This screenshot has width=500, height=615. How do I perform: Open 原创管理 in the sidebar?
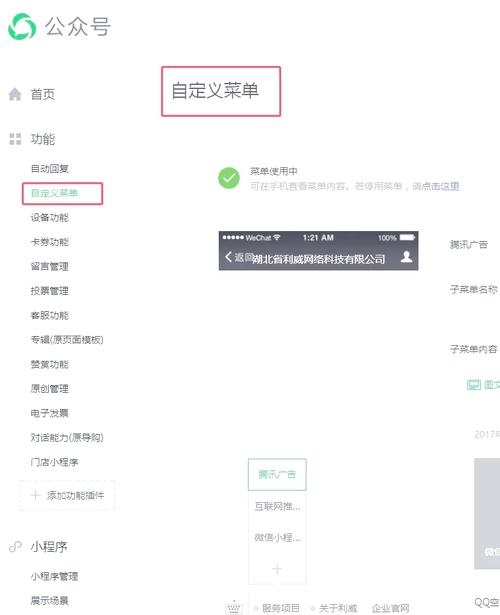(x=50, y=389)
